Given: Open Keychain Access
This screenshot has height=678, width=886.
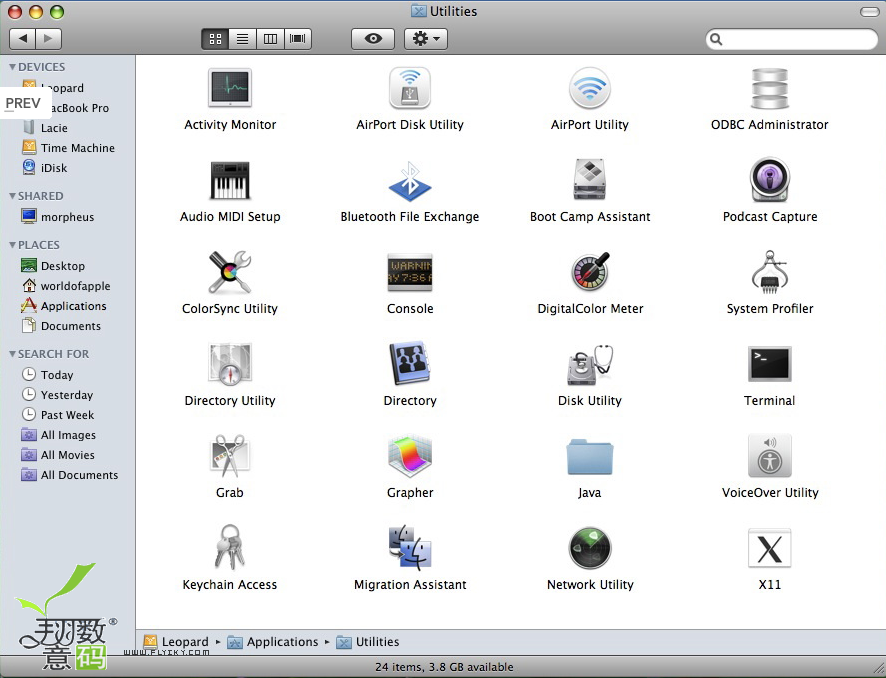Looking at the screenshot, I should 229,547.
